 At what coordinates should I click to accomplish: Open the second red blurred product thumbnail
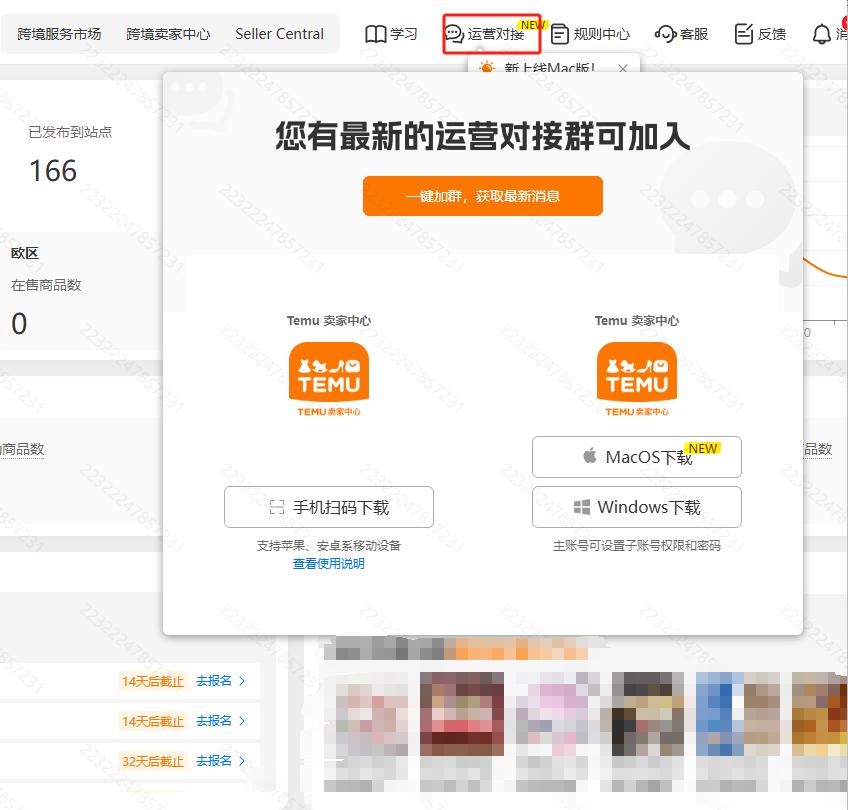pos(462,714)
